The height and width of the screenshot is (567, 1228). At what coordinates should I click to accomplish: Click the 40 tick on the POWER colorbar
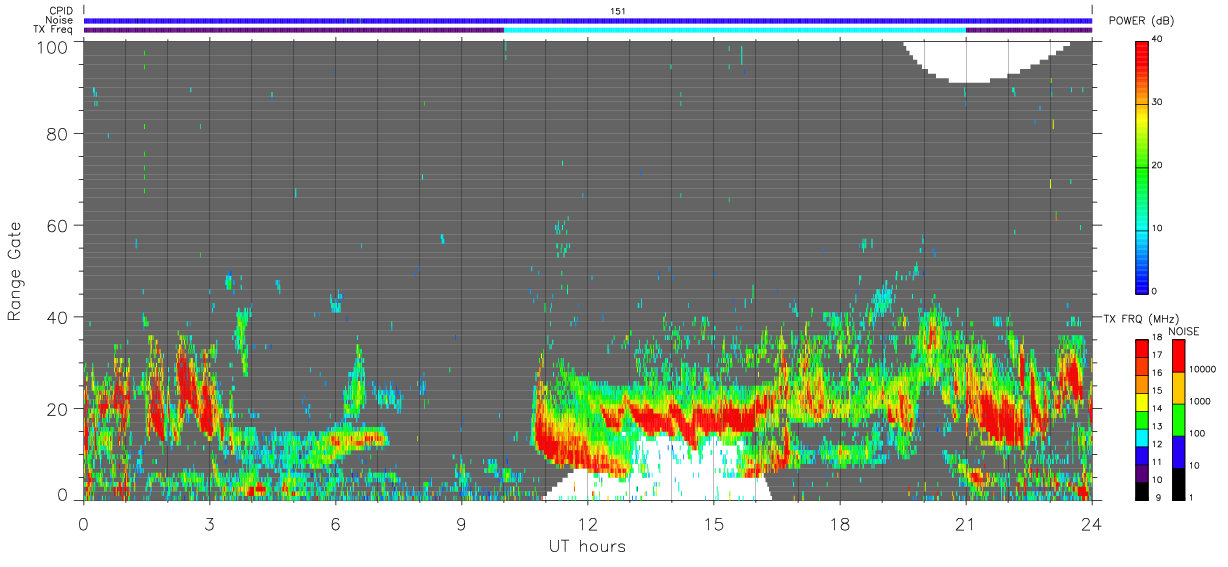pyautogui.click(x=1157, y=39)
